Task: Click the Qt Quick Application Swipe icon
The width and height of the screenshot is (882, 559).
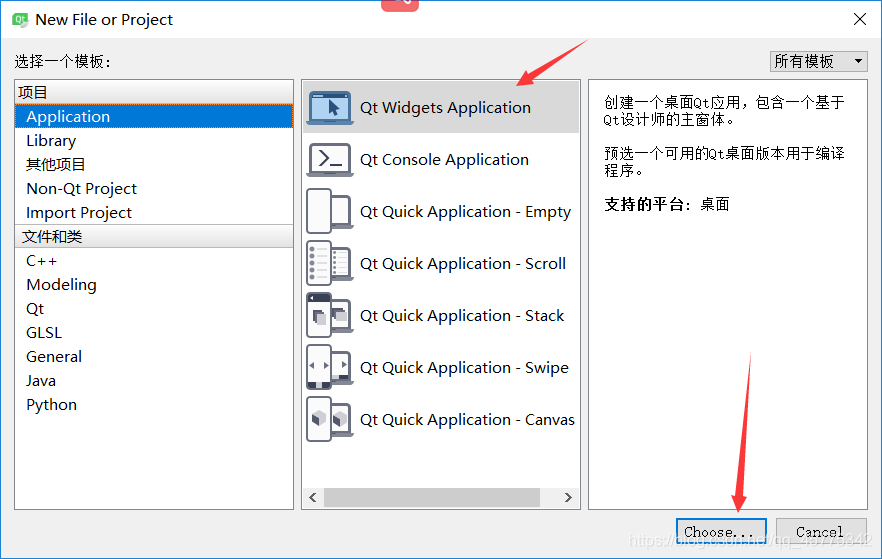Action: click(x=330, y=368)
